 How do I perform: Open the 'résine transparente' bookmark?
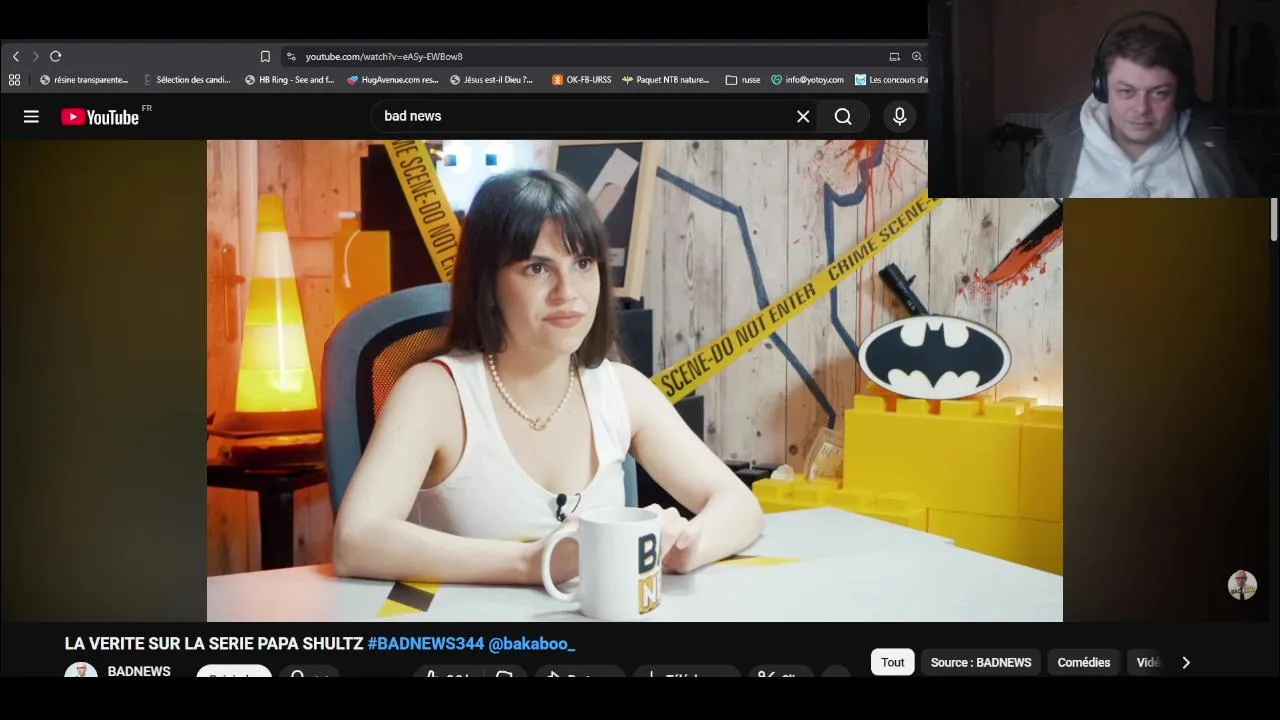pyautogui.click(x=84, y=80)
